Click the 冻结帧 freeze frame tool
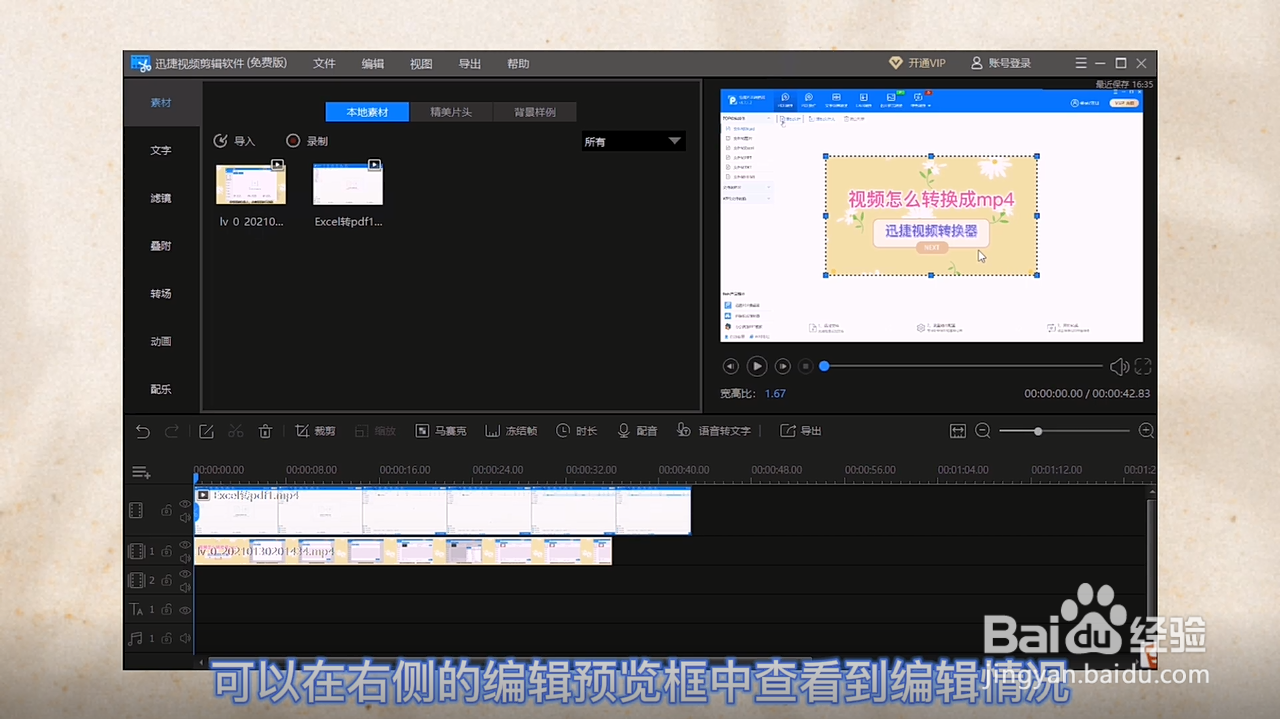 [x=511, y=431]
